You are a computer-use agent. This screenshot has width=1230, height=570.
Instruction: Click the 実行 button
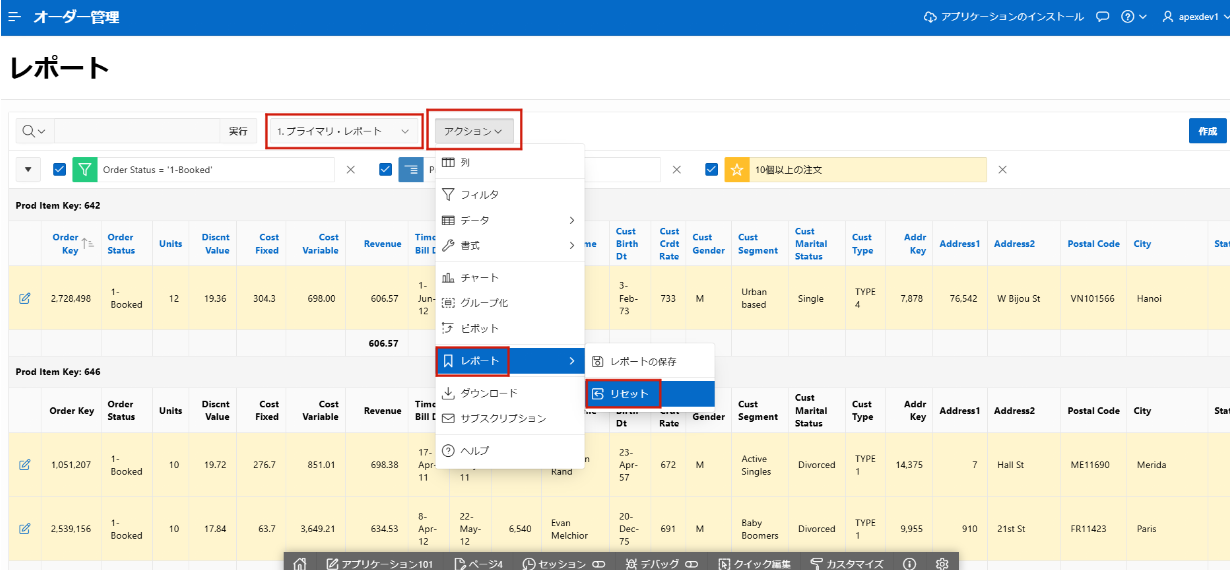[238, 131]
